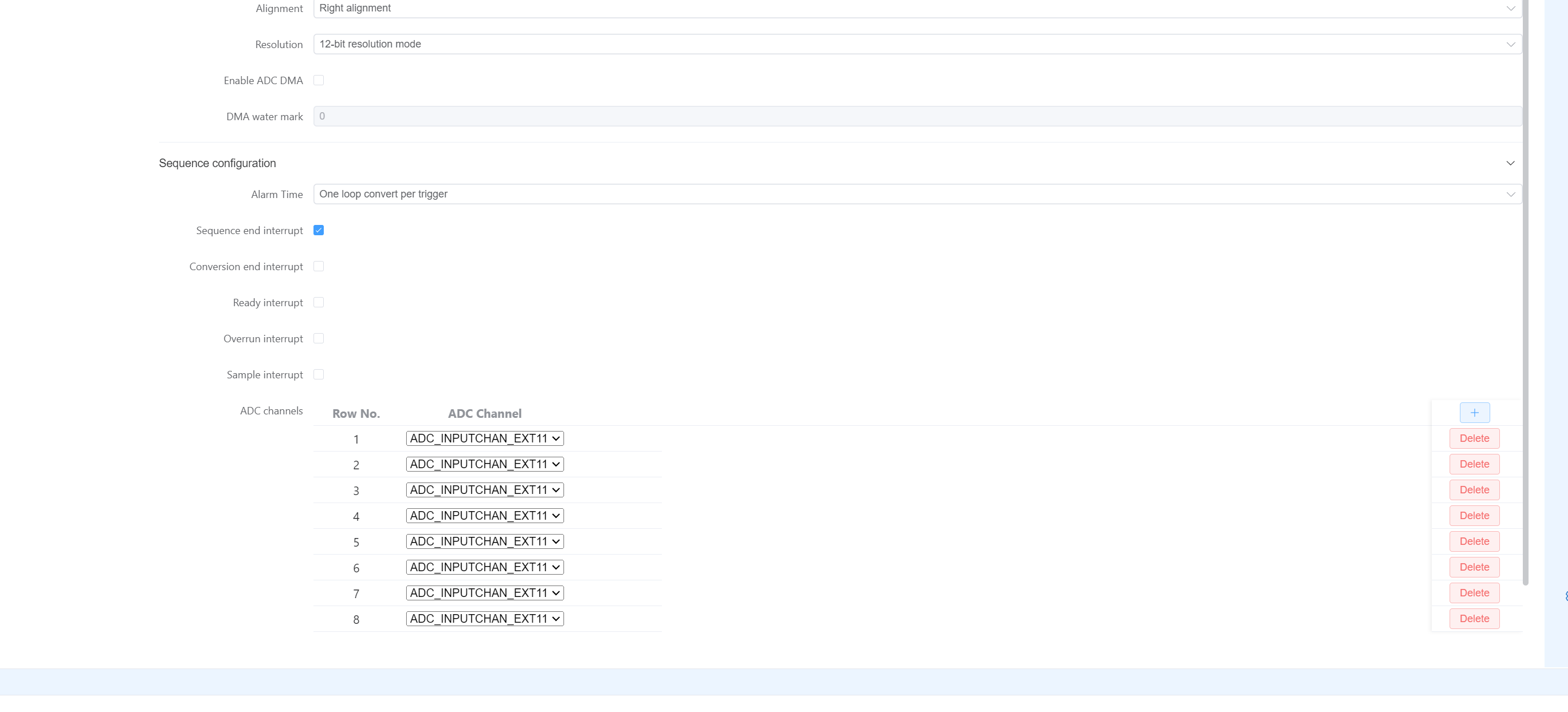Open ADC channel dropdown in row 8
This screenshot has height=712, width=1568.
pyautogui.click(x=485, y=619)
